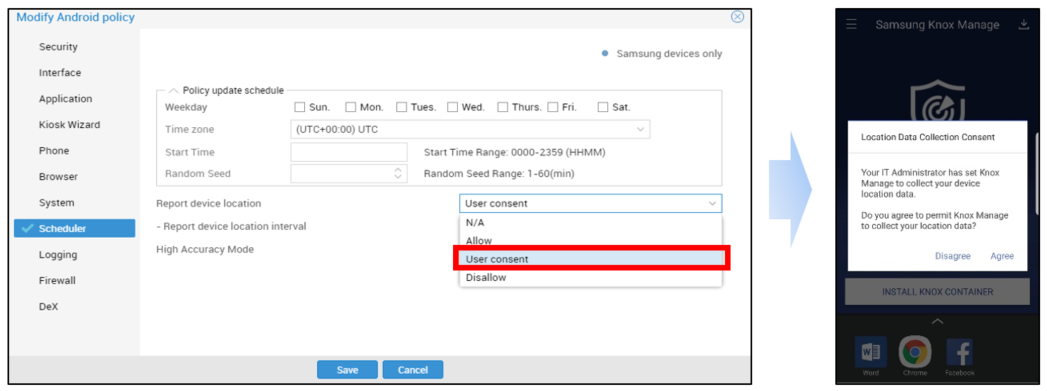Check the Thurs. weekday box

click(502, 107)
